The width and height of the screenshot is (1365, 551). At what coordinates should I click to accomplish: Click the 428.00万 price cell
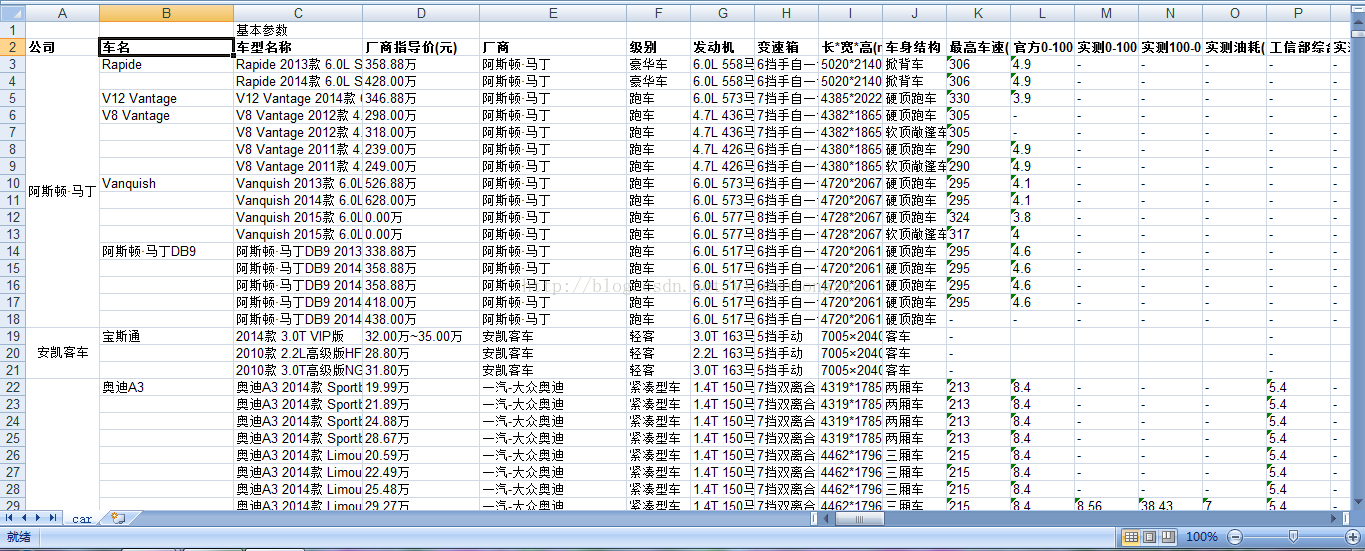pos(421,81)
